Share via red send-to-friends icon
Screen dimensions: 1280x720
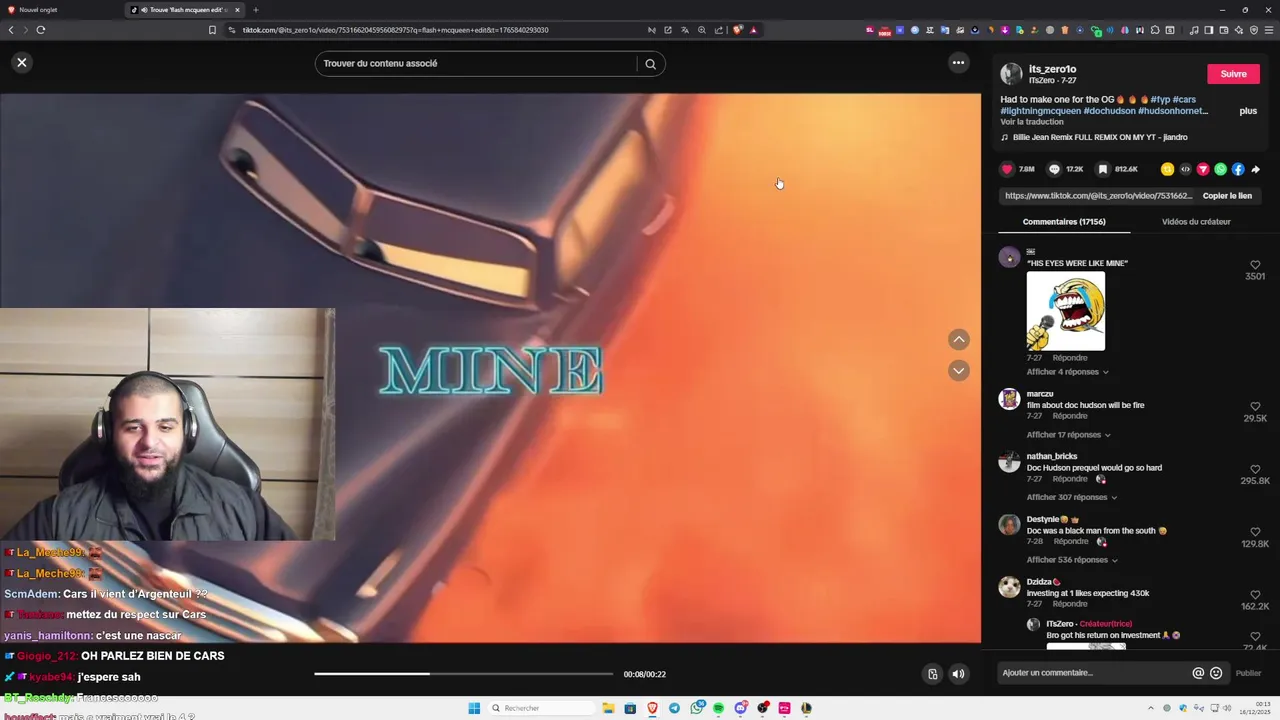pyautogui.click(x=1203, y=169)
